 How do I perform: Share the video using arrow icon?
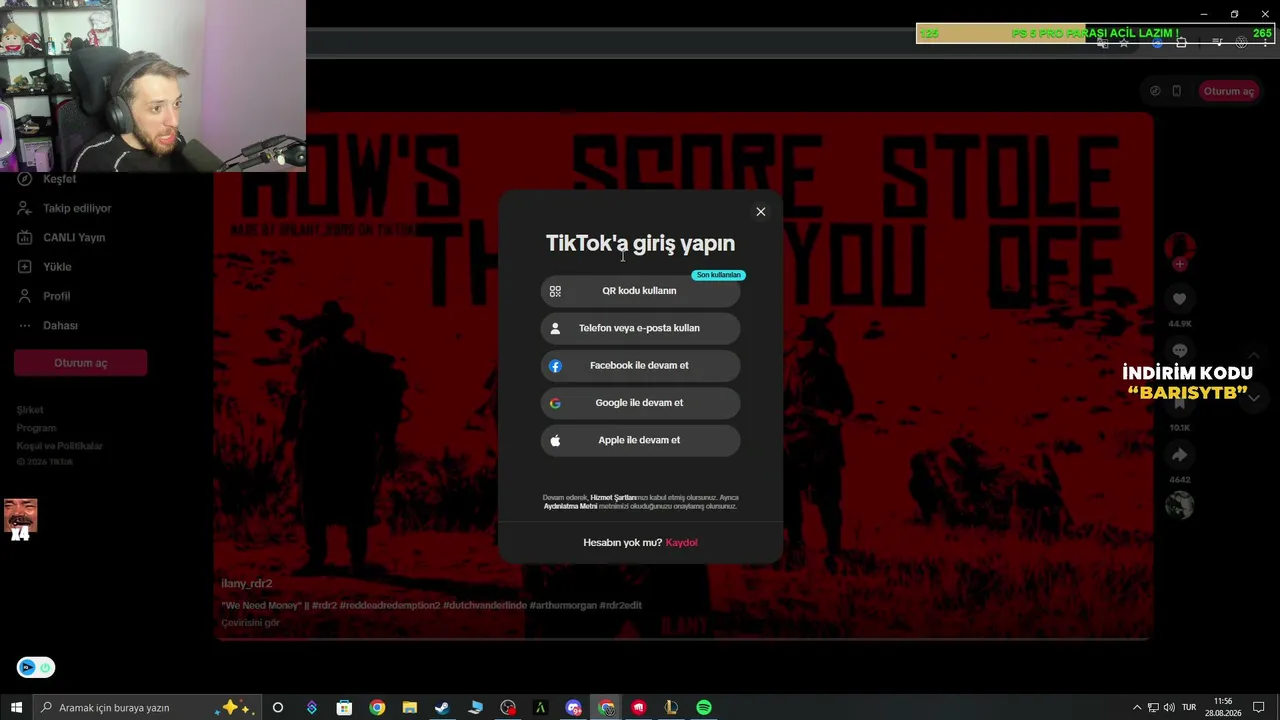[1180, 455]
